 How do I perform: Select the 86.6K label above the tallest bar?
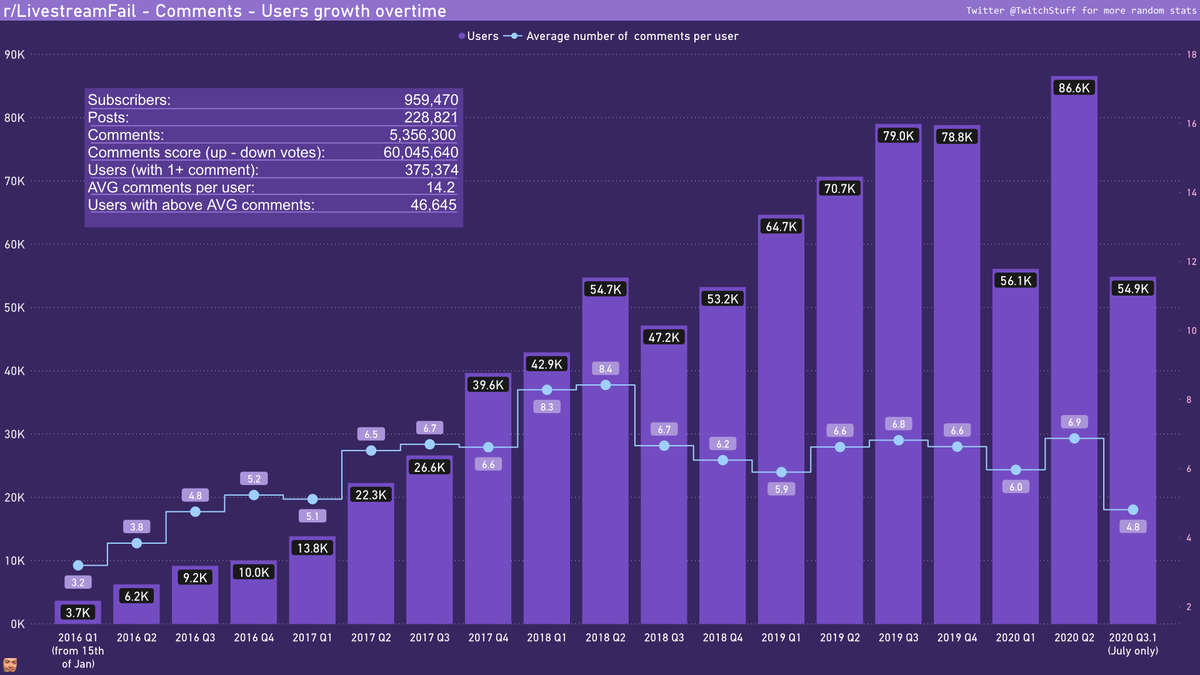point(1074,86)
